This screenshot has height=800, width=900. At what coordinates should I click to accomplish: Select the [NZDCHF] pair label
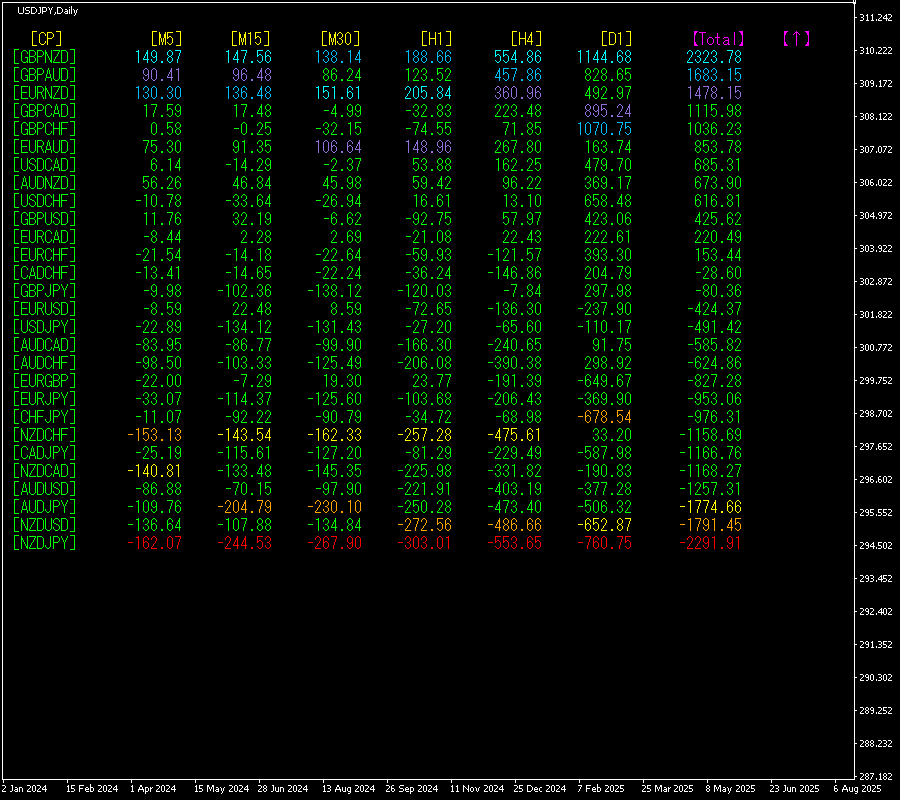(x=45, y=435)
